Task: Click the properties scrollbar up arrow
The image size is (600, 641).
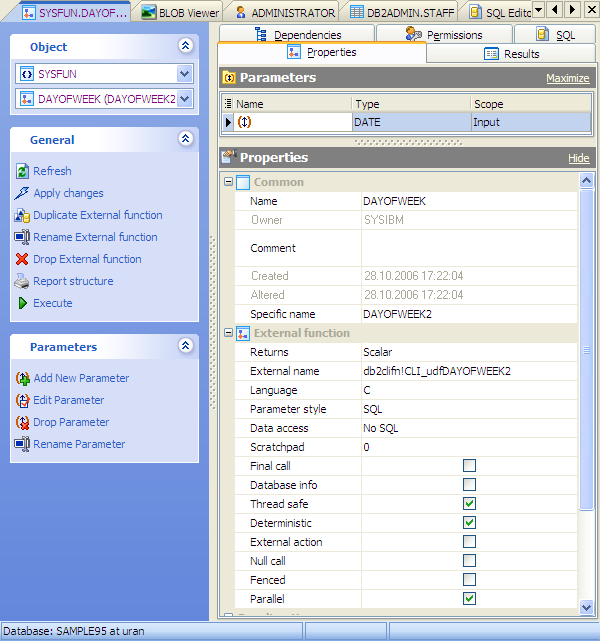Action: (587, 180)
